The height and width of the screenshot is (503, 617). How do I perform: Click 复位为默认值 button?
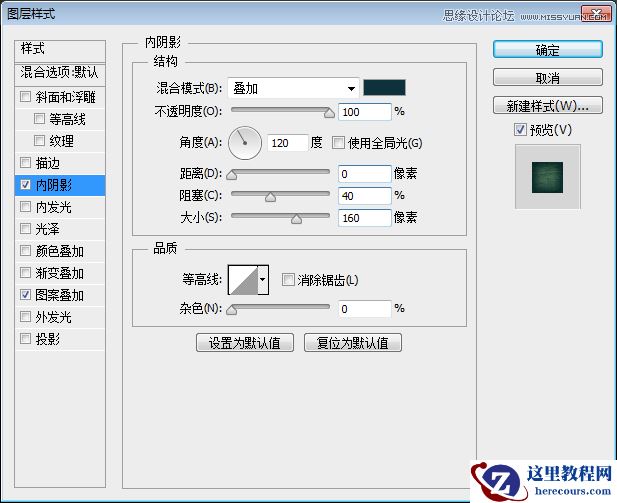coord(353,342)
